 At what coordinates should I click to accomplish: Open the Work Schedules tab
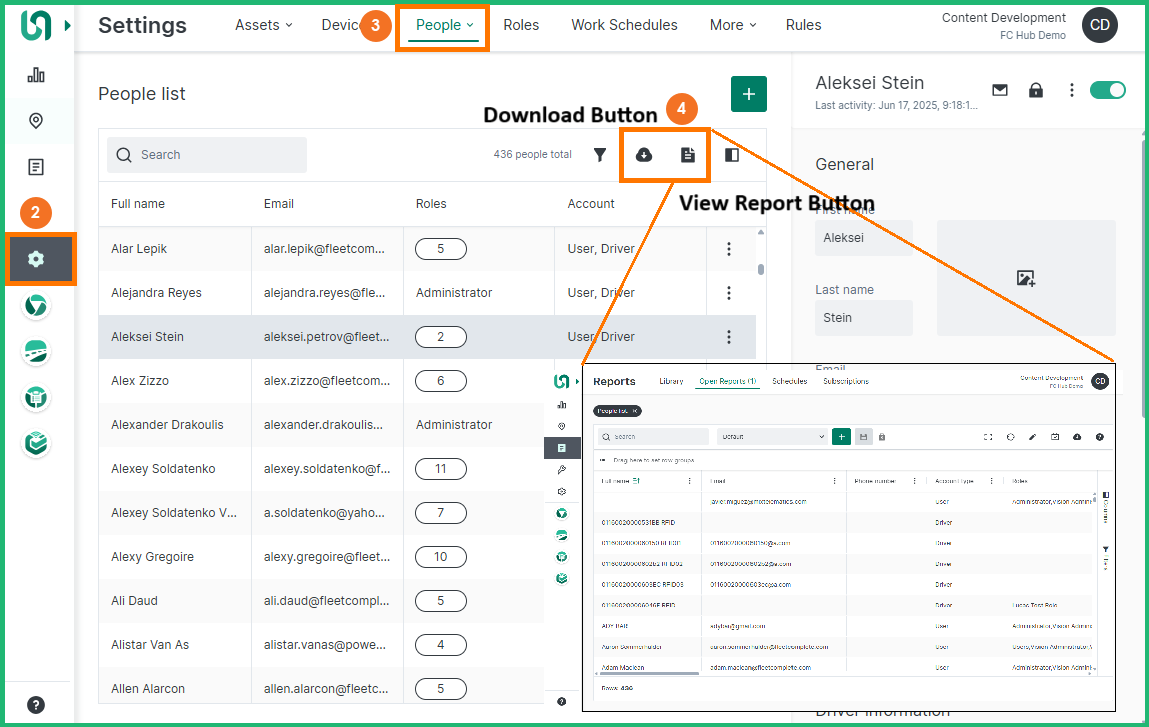click(x=624, y=25)
